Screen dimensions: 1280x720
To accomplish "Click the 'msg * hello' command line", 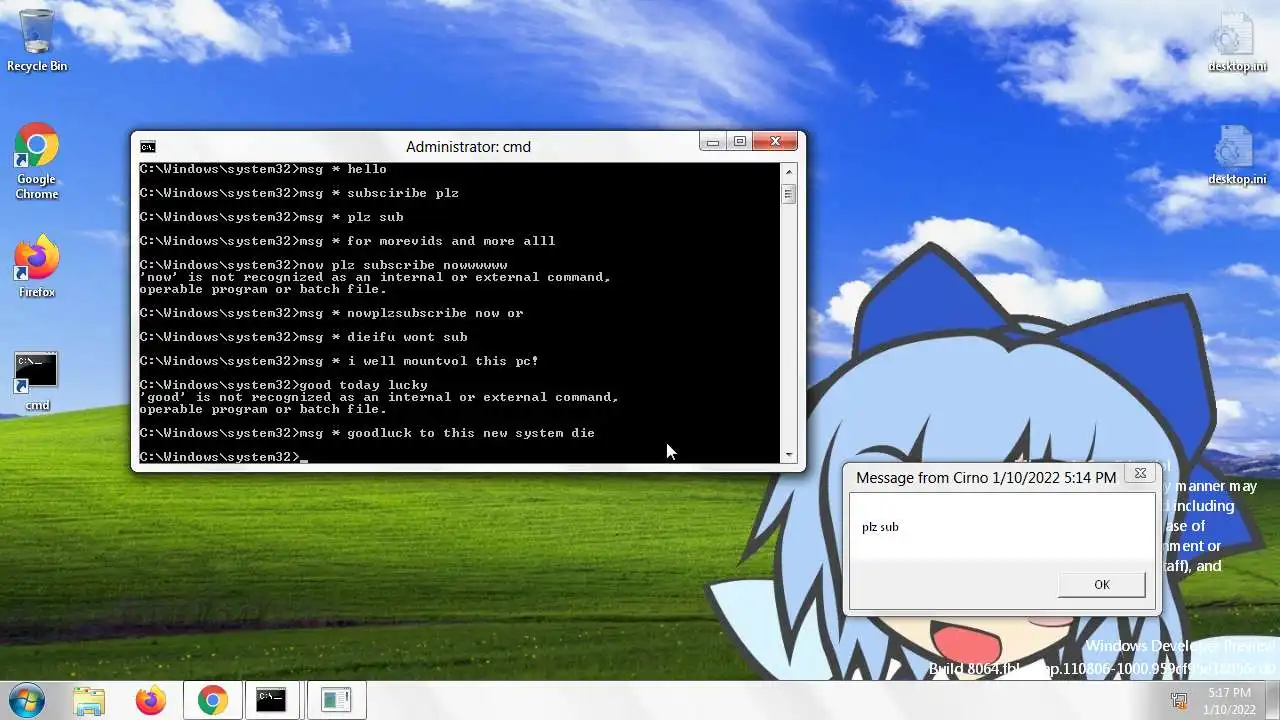I will (x=263, y=169).
